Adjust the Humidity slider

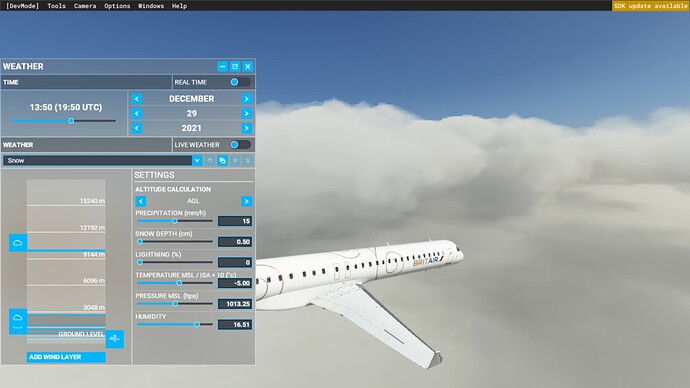(x=175, y=324)
